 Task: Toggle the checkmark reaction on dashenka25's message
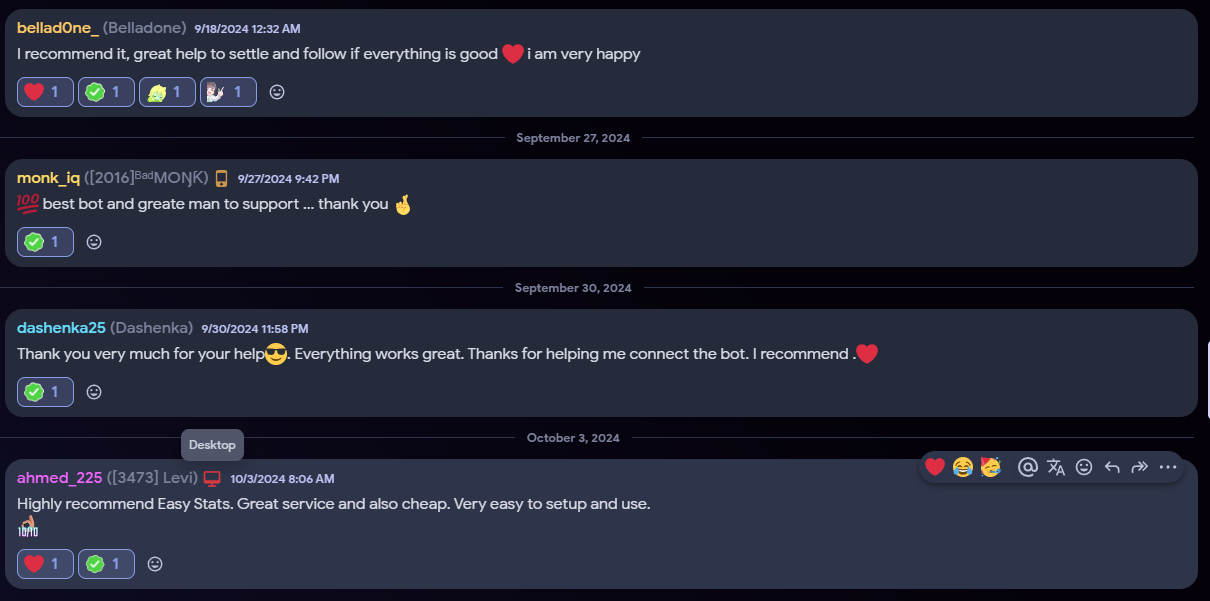[x=45, y=392]
